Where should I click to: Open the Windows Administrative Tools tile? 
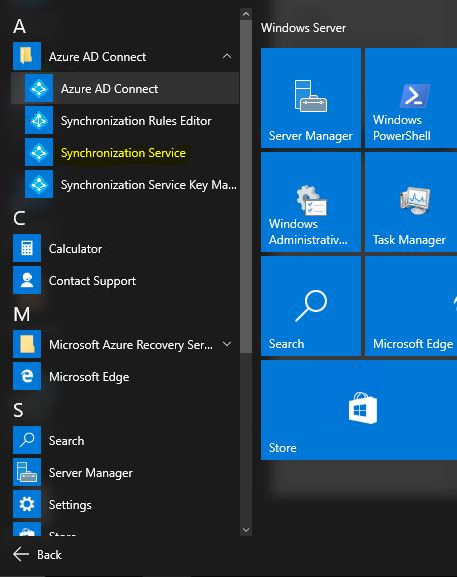(x=311, y=202)
